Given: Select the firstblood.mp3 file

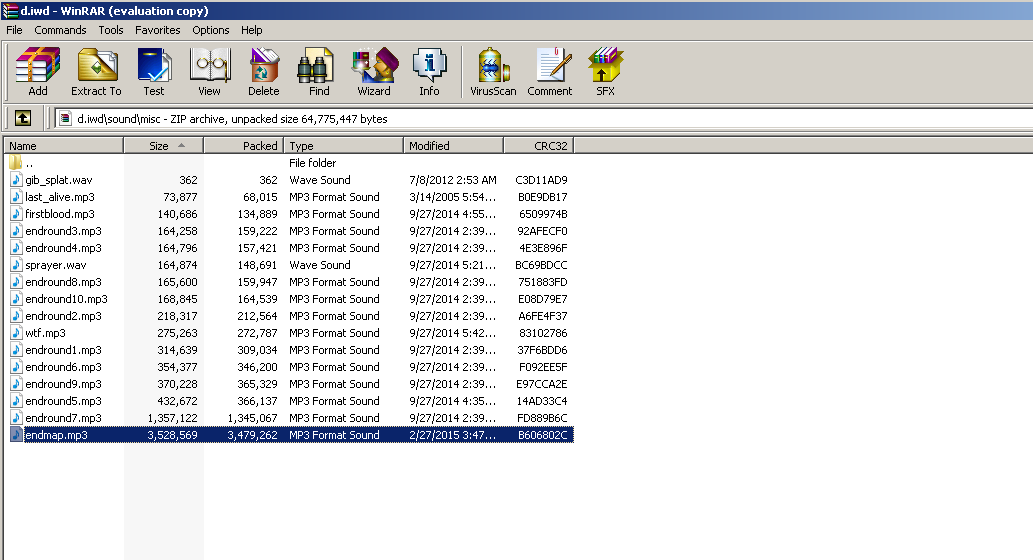Looking at the screenshot, I should click(60, 214).
